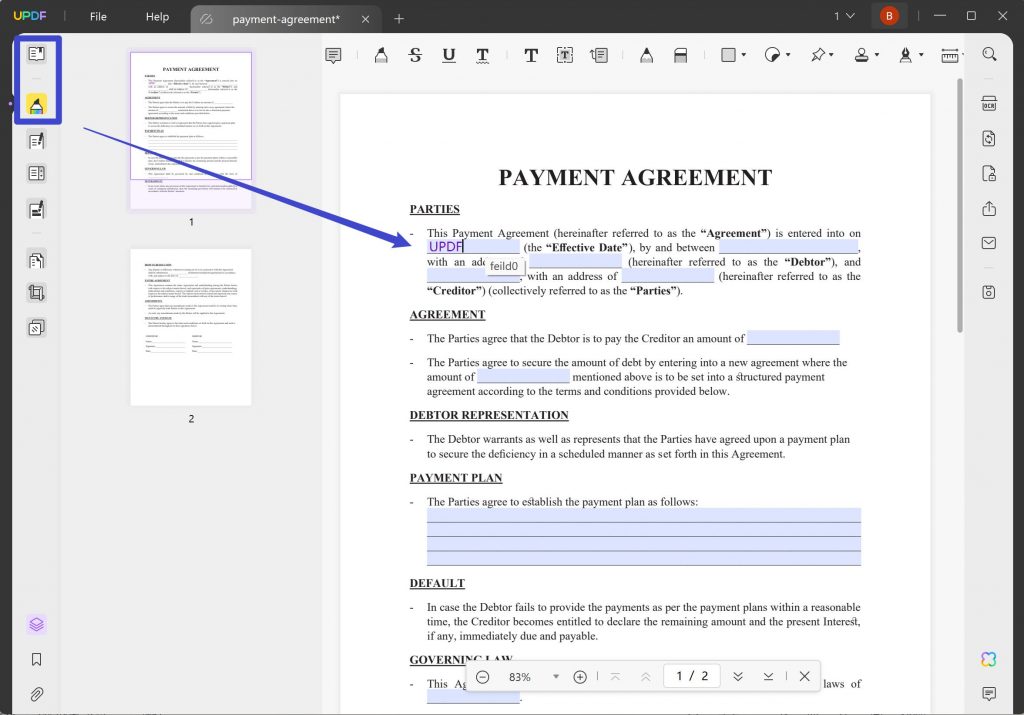Select the Highlighter tool

(381, 55)
